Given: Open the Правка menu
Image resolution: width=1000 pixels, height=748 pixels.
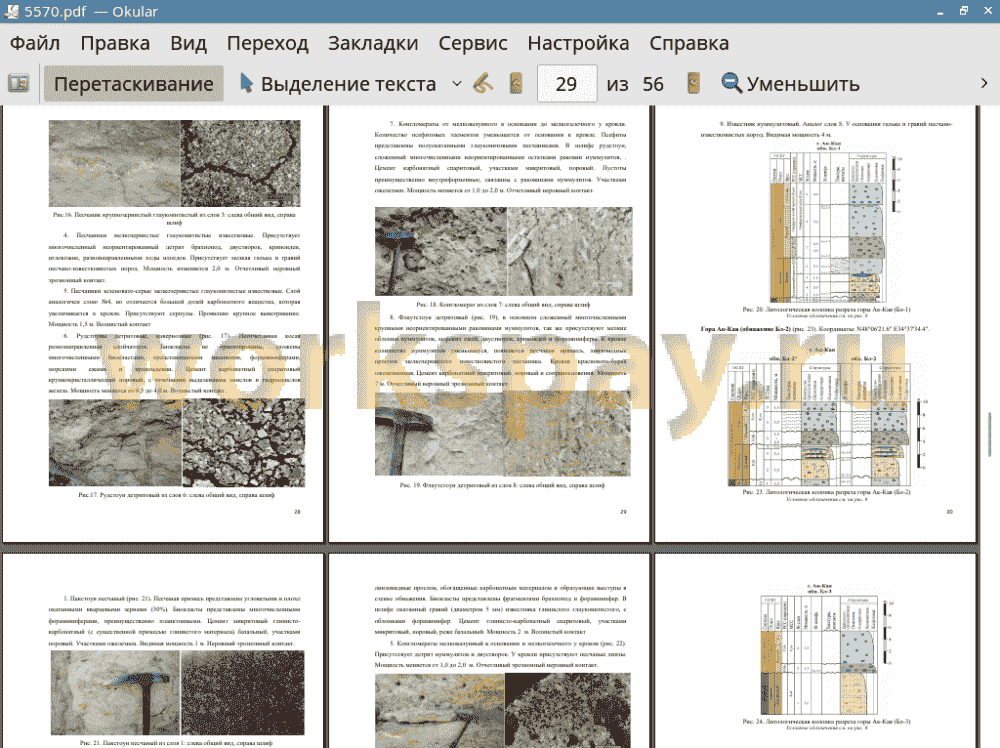Looking at the screenshot, I should (115, 43).
